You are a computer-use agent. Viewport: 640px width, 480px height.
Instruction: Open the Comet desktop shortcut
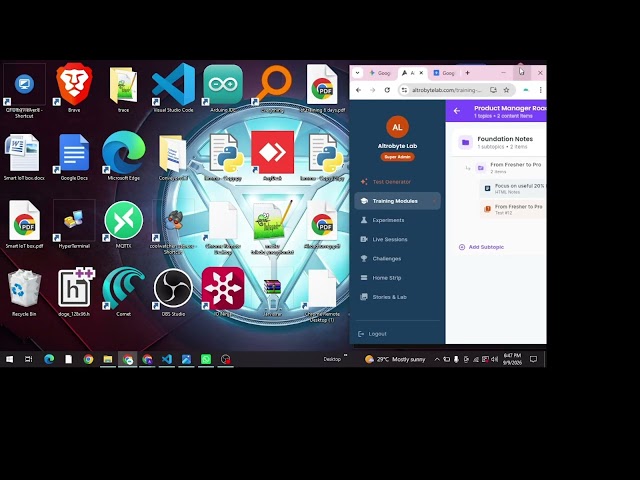pos(123,292)
